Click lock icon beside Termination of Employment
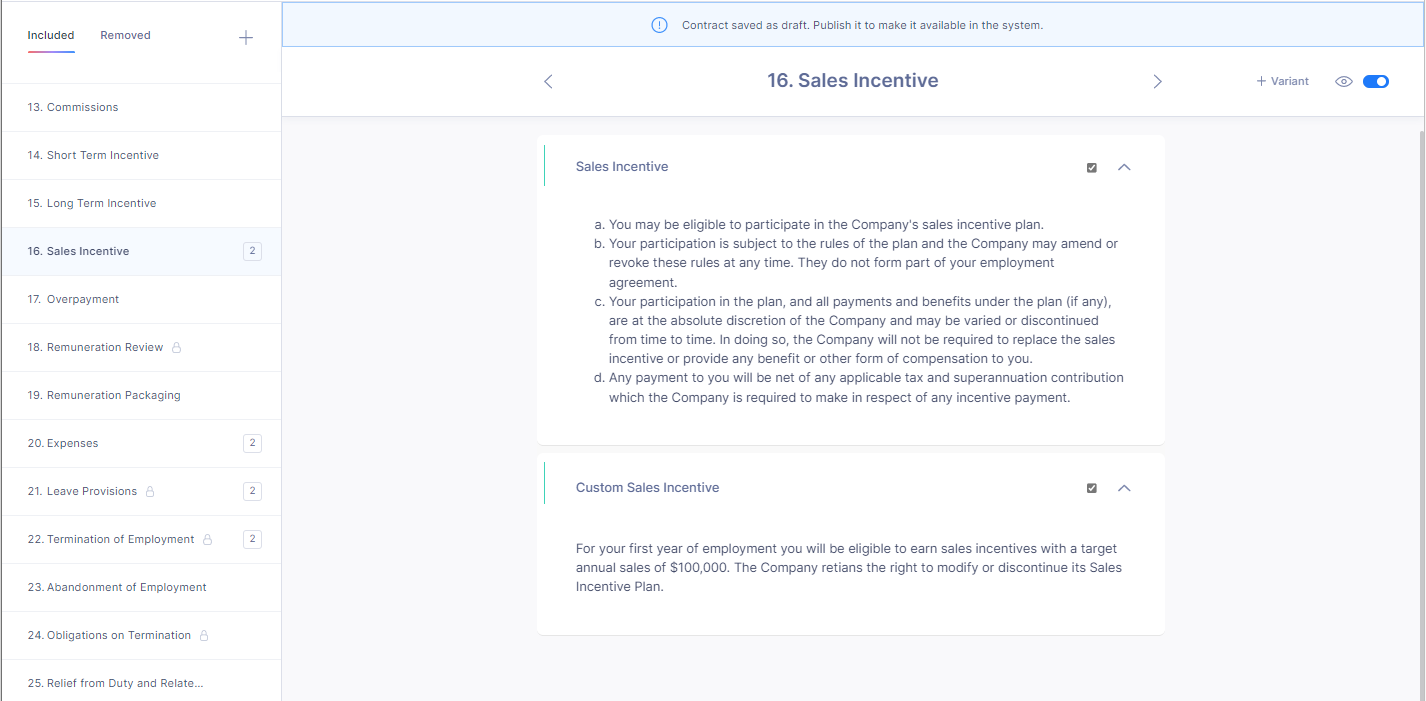This screenshot has width=1426, height=701. 208,540
